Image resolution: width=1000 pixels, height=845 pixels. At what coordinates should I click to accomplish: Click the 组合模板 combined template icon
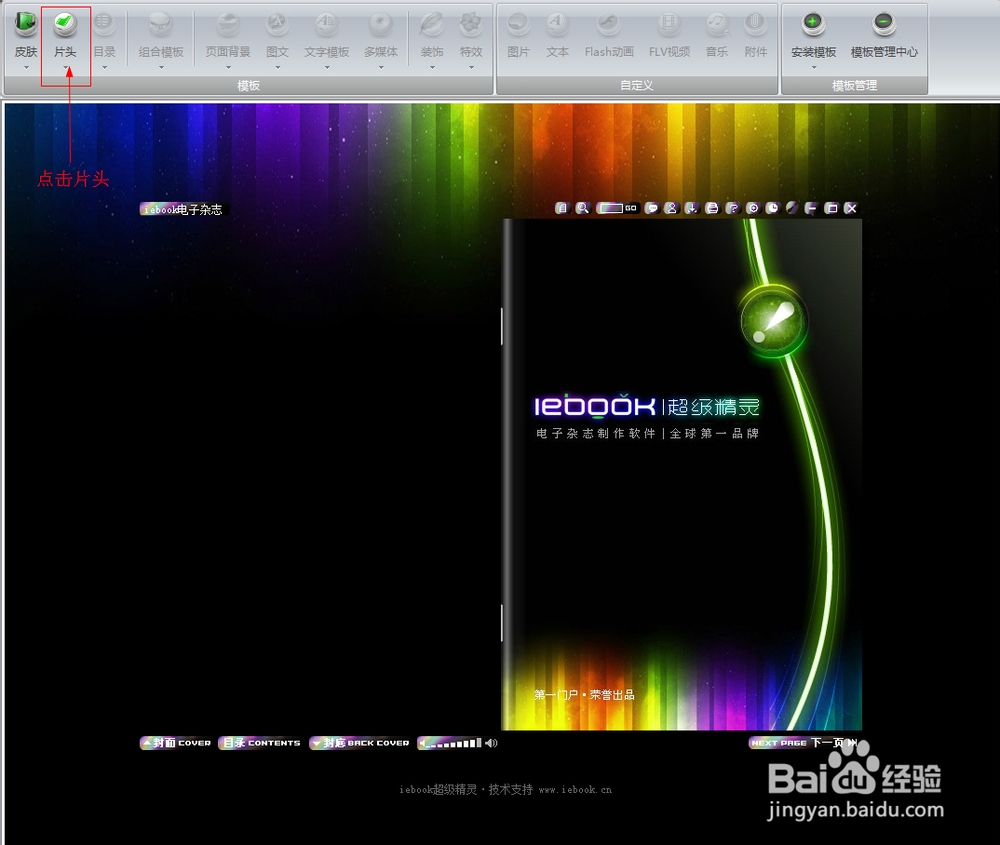(161, 24)
